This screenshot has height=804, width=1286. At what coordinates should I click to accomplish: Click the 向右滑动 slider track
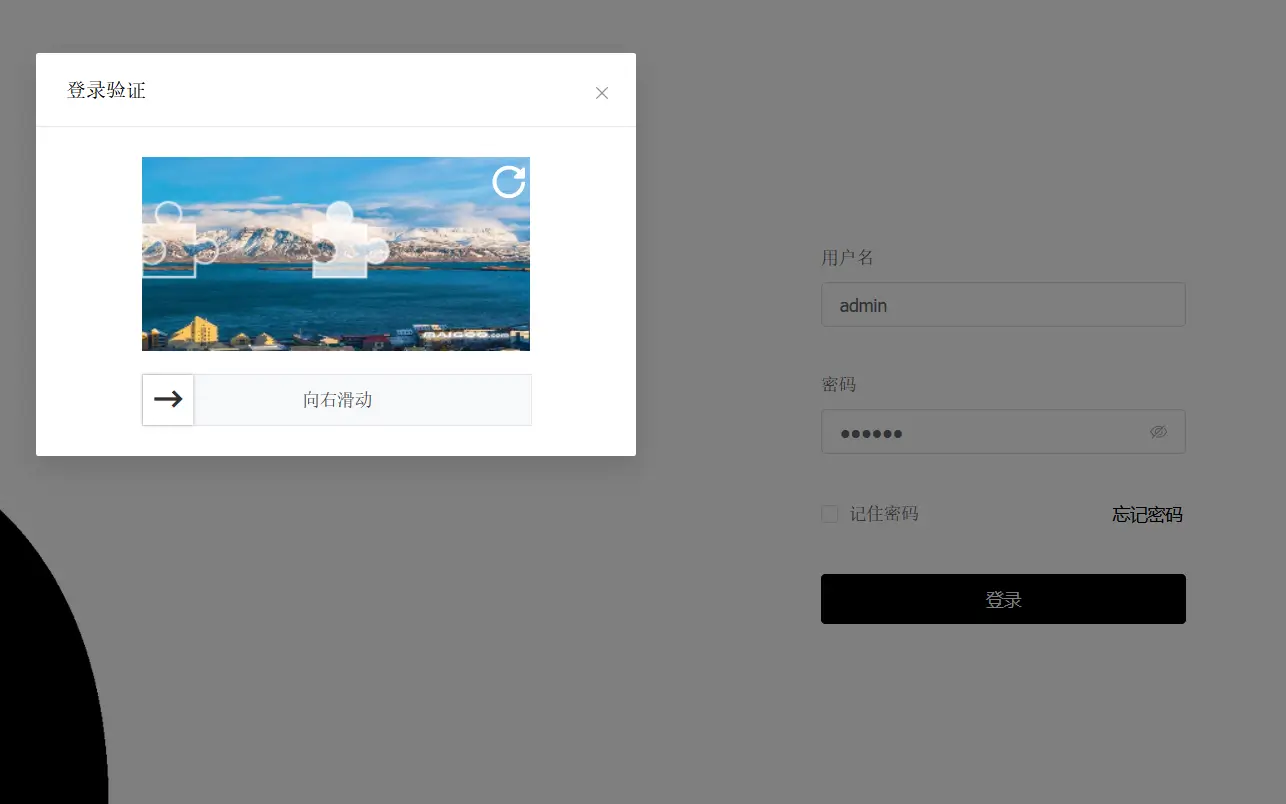(x=362, y=400)
